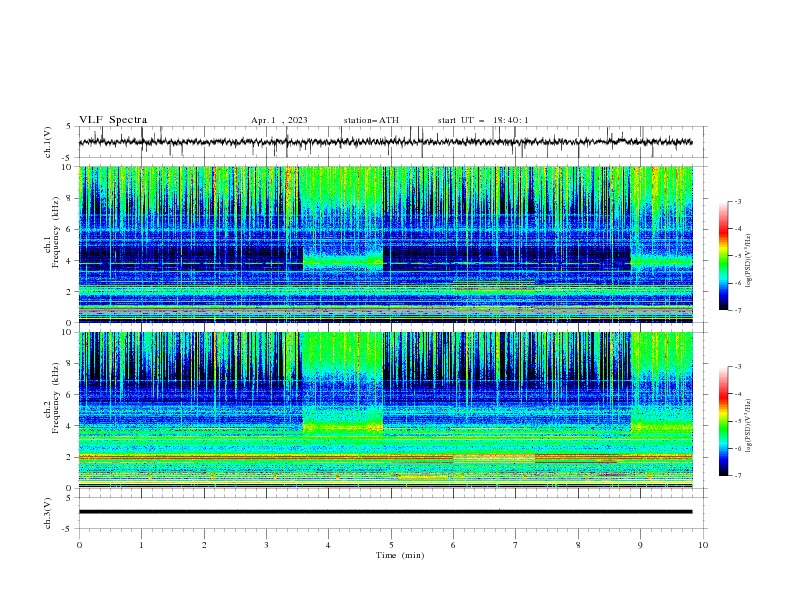Click the ch.1 color bar 'log(PSD)(V²/Hz)' label
Image resolution: width=792 pixels, height=612 pixels.
(x=749, y=260)
